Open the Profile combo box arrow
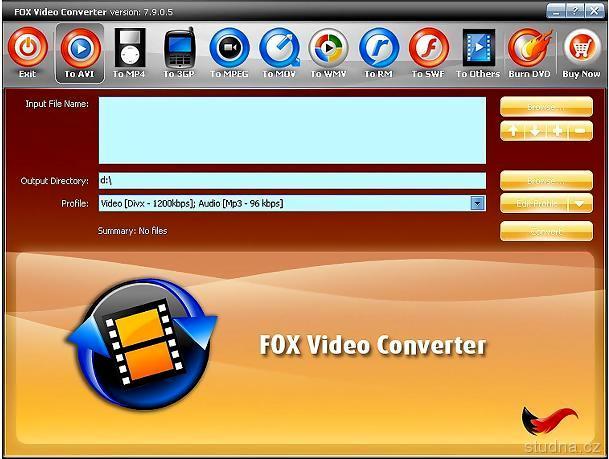The width and height of the screenshot is (609, 459). pyautogui.click(x=477, y=203)
